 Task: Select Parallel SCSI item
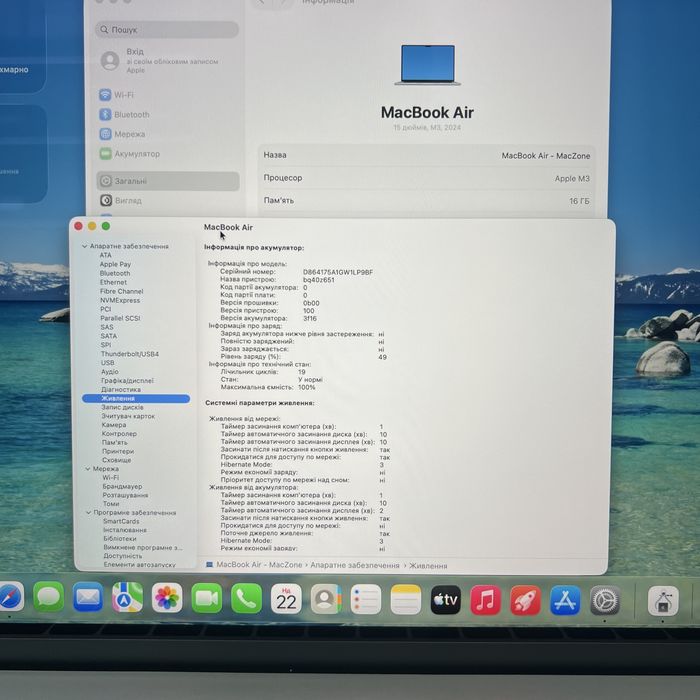[120, 318]
